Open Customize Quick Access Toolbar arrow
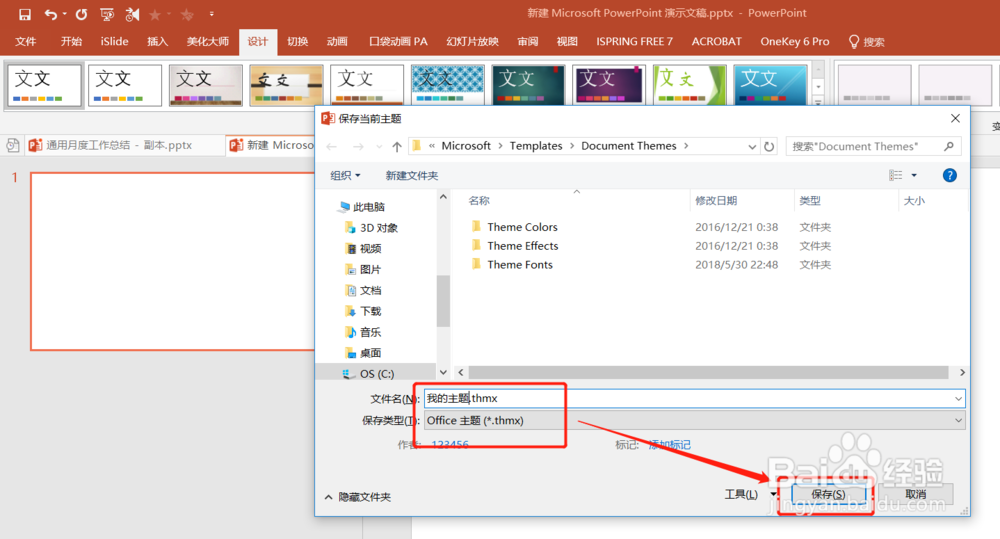 click(x=212, y=13)
